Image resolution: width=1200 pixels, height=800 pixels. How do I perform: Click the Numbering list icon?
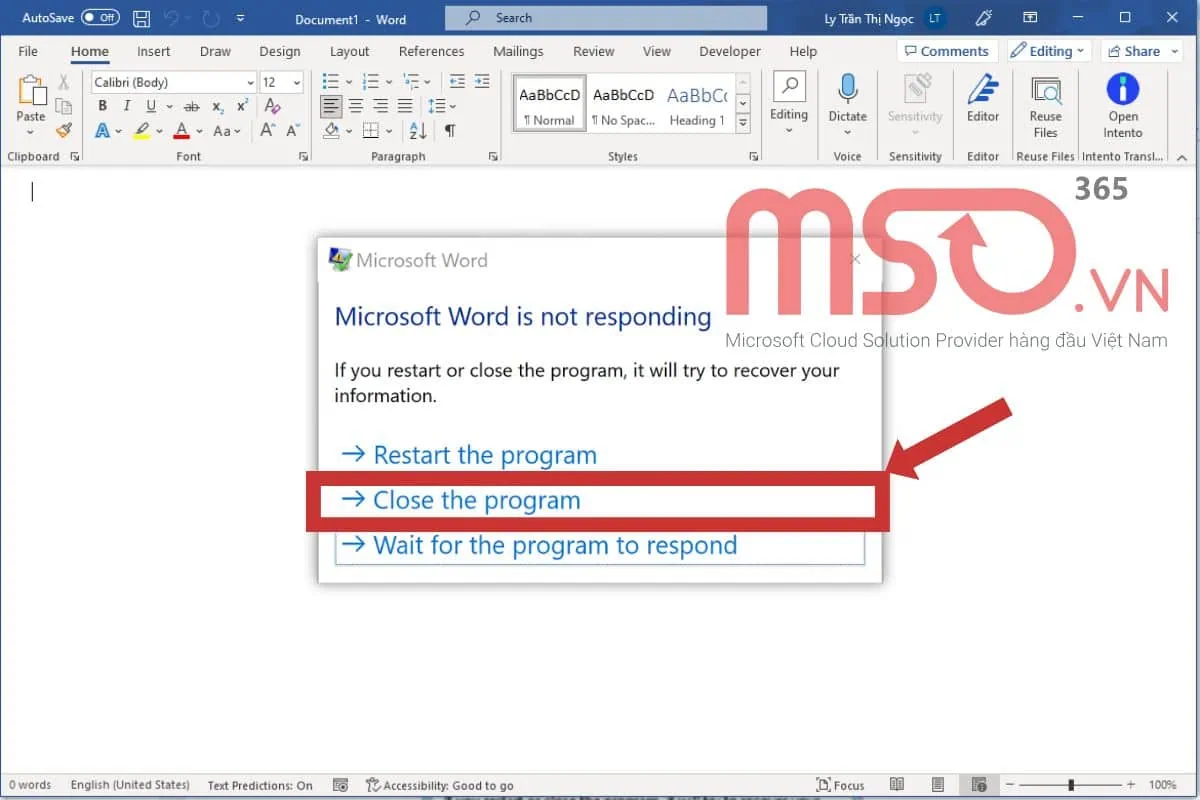370,82
